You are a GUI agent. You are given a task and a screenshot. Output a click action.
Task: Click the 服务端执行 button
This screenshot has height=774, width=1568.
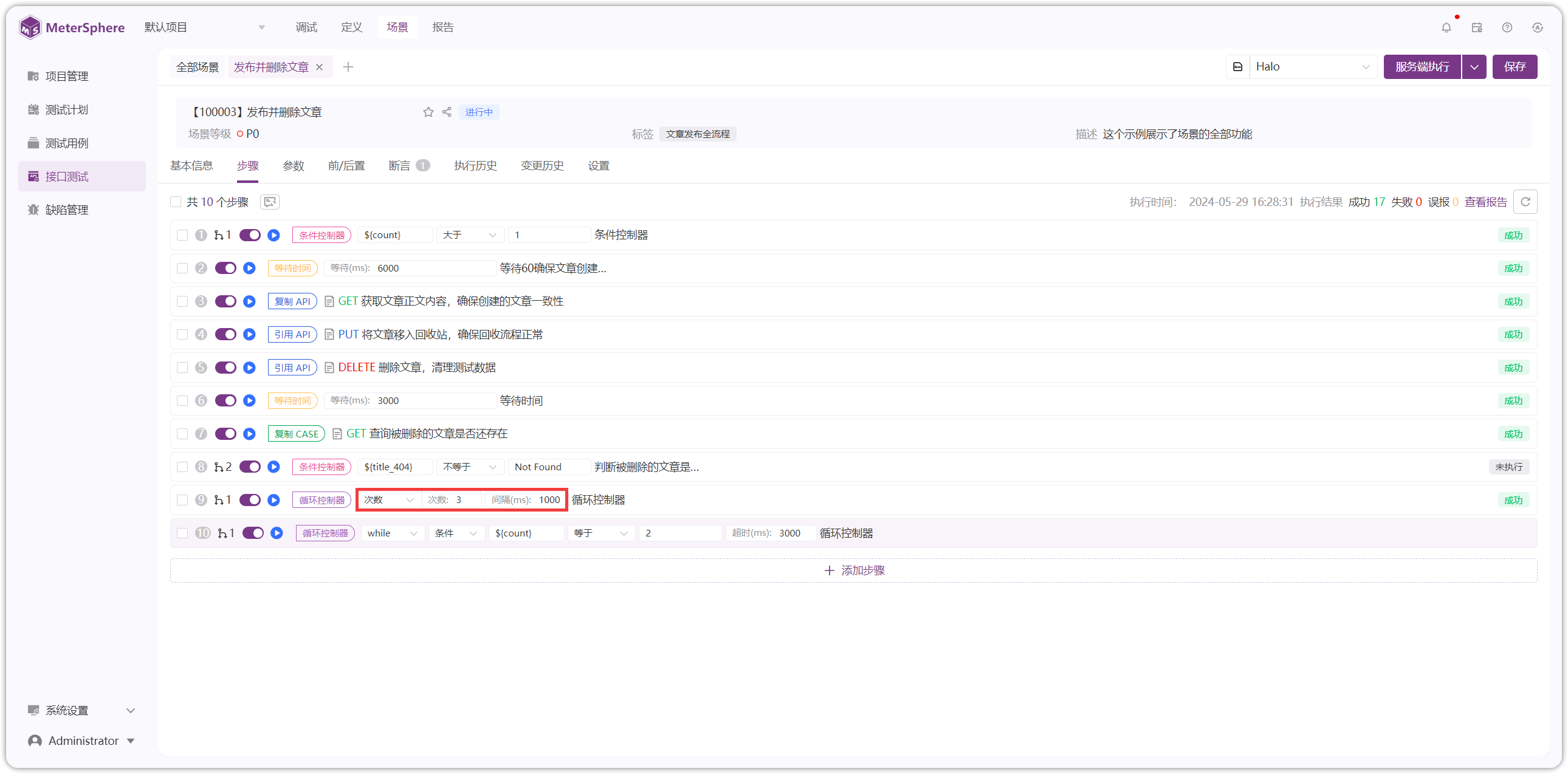coord(1422,67)
